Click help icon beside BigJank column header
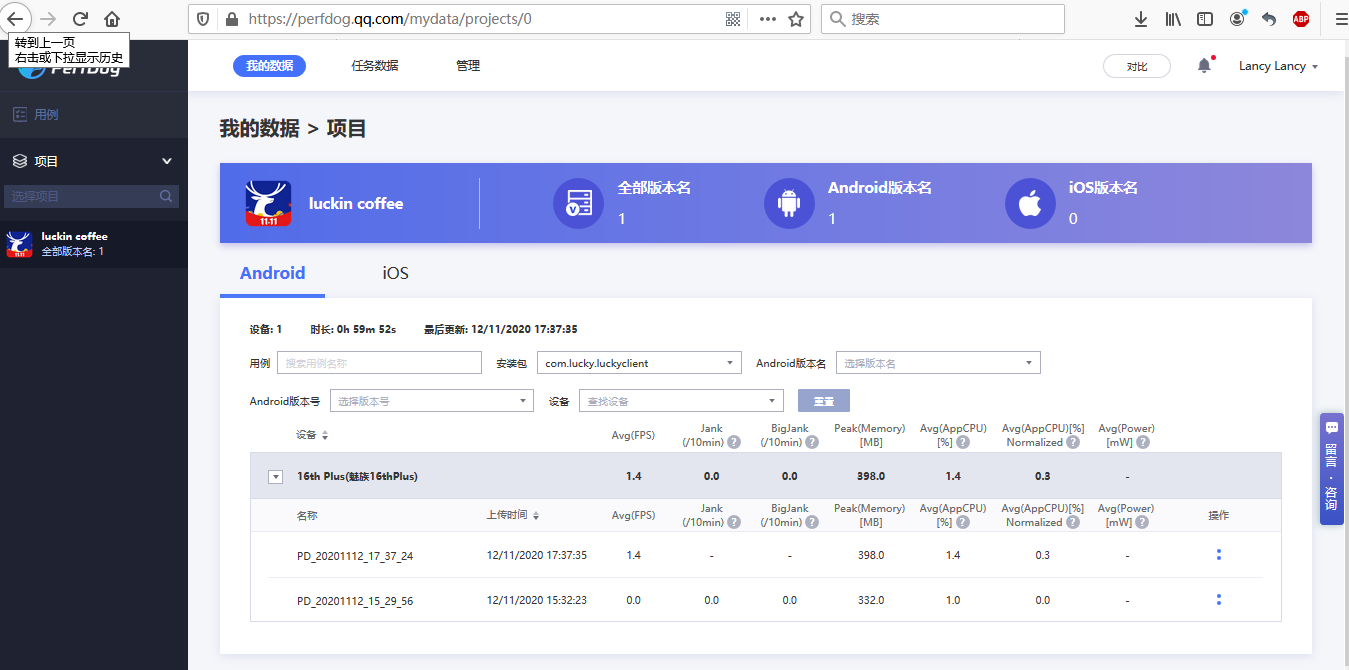The height and width of the screenshot is (670, 1349). (x=812, y=442)
